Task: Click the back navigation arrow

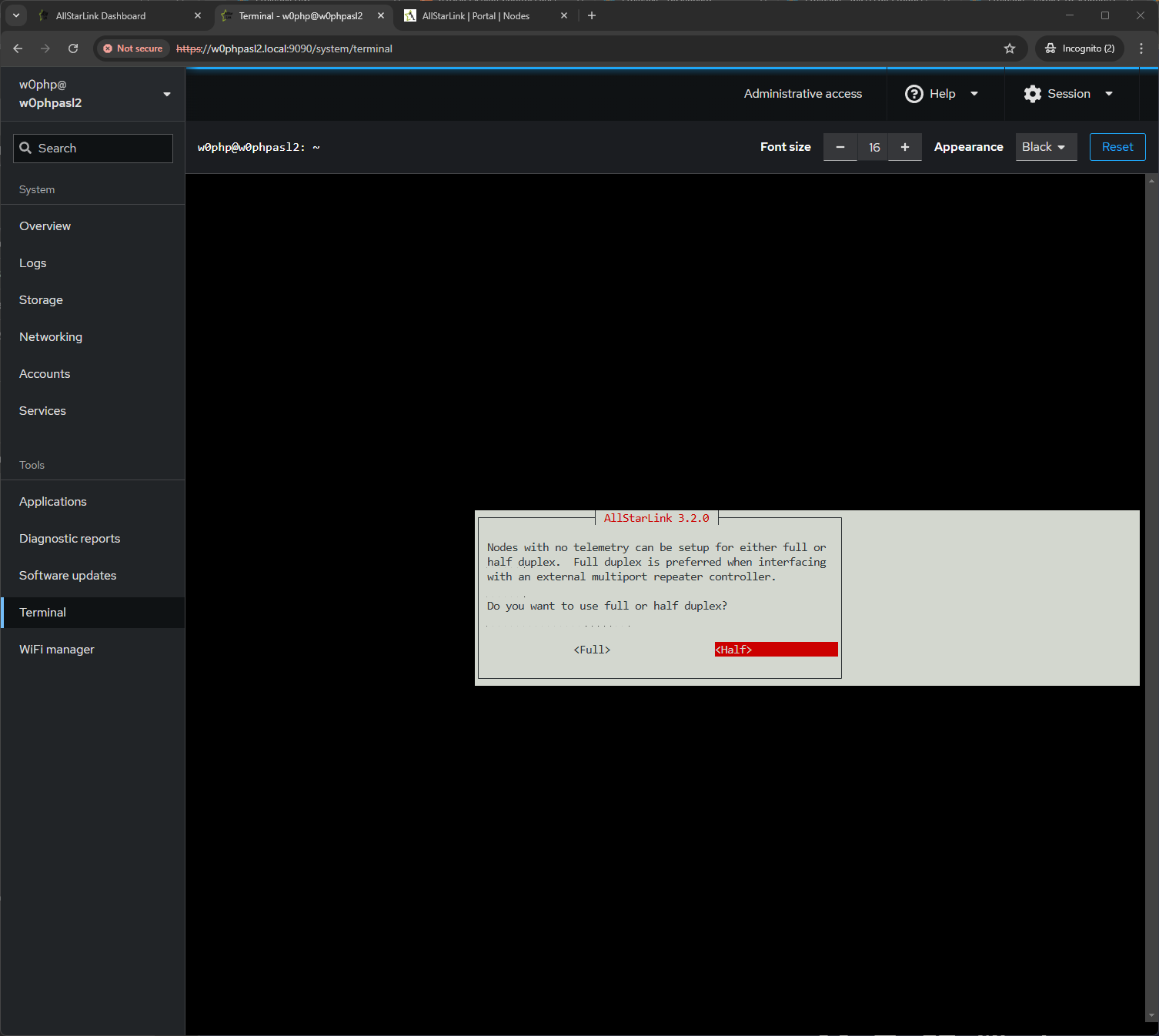Action: click(18, 48)
